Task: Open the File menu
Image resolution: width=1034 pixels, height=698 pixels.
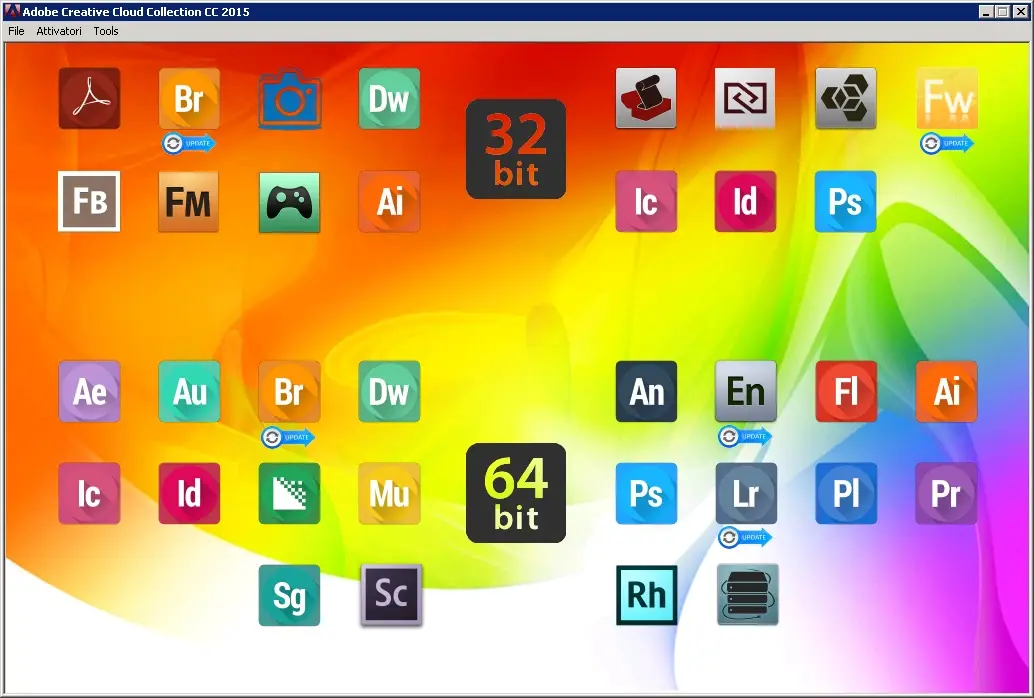Action: coord(16,31)
